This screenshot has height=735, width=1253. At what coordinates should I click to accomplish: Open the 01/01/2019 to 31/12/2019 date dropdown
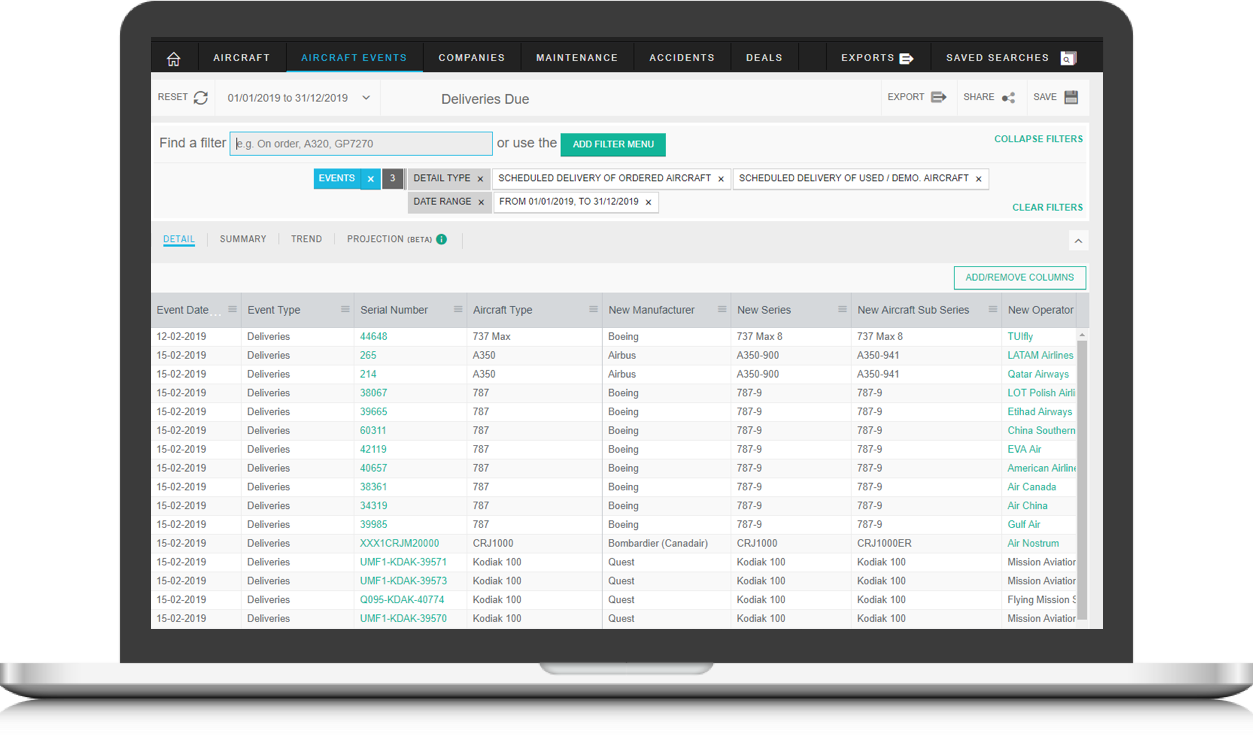[x=299, y=98]
